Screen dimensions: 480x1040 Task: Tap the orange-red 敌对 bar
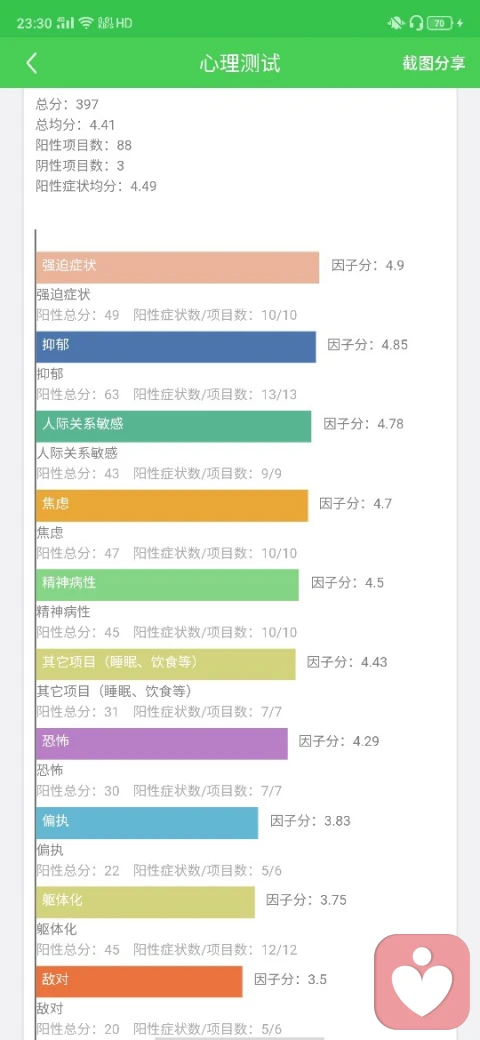(x=139, y=982)
